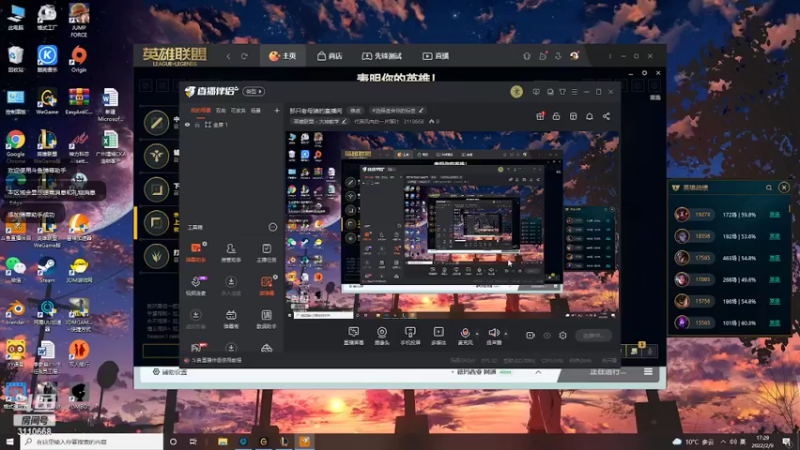
Task: Open the 弹幕助手 tool
Action: (x=196, y=253)
